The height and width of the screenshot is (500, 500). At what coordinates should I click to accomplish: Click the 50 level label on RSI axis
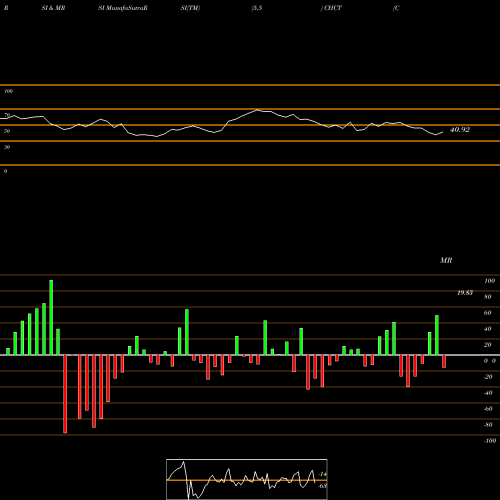(7, 131)
